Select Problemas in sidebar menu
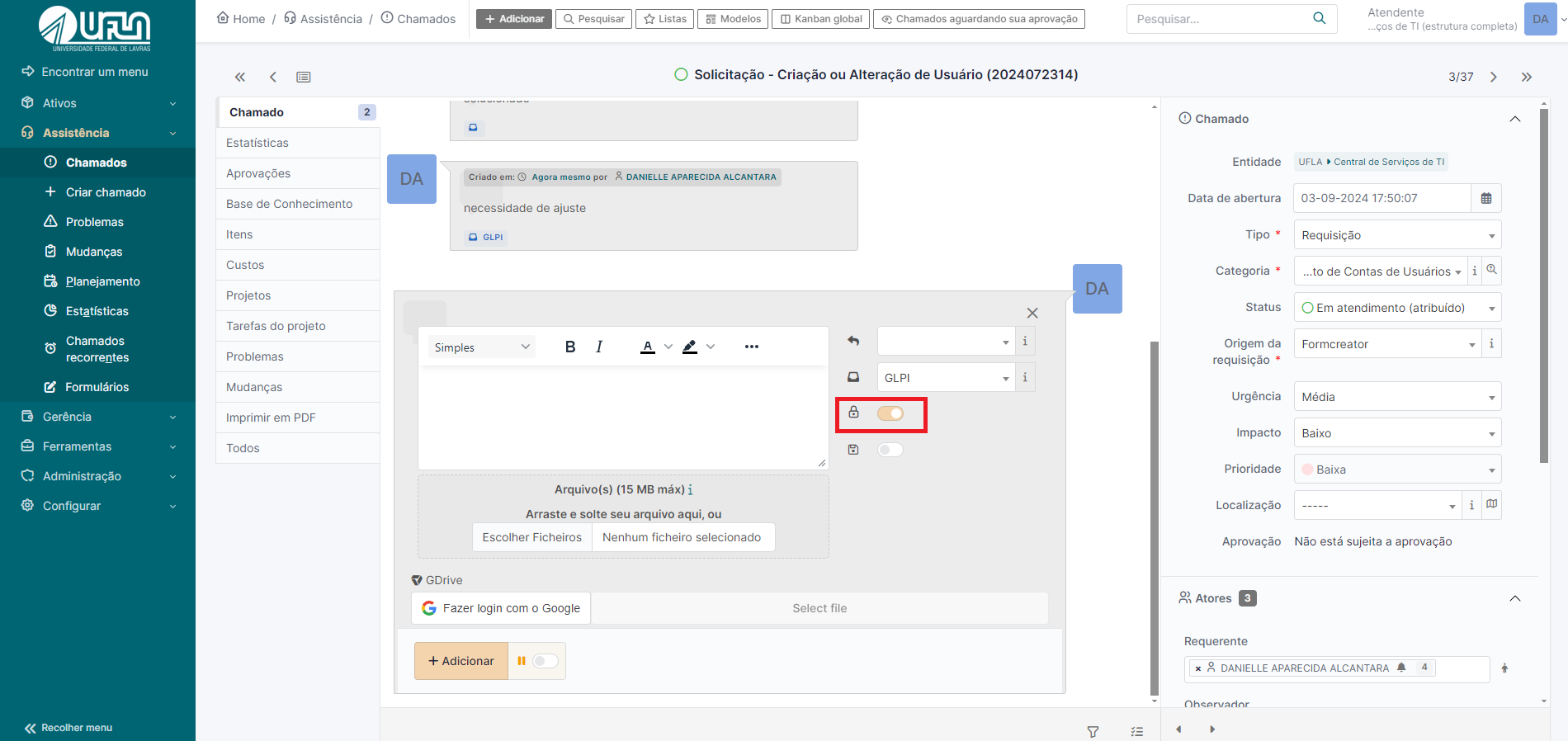 pos(97,222)
